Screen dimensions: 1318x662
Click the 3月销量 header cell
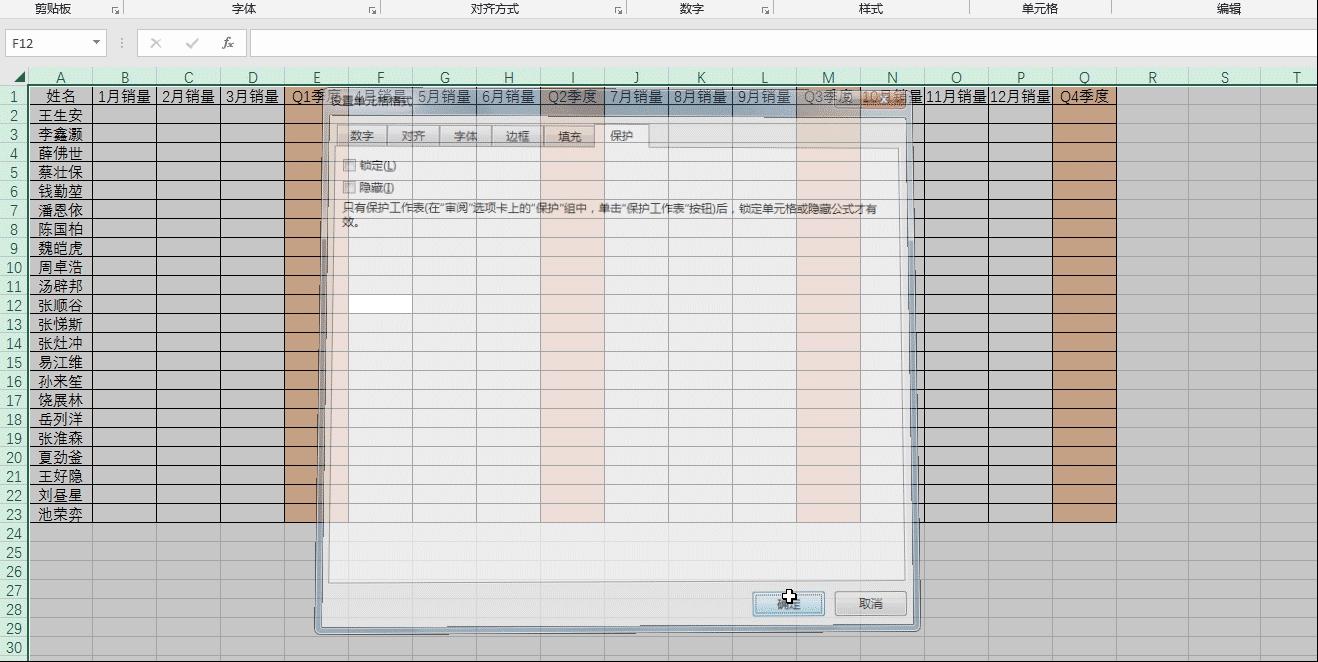pyautogui.click(x=253, y=96)
